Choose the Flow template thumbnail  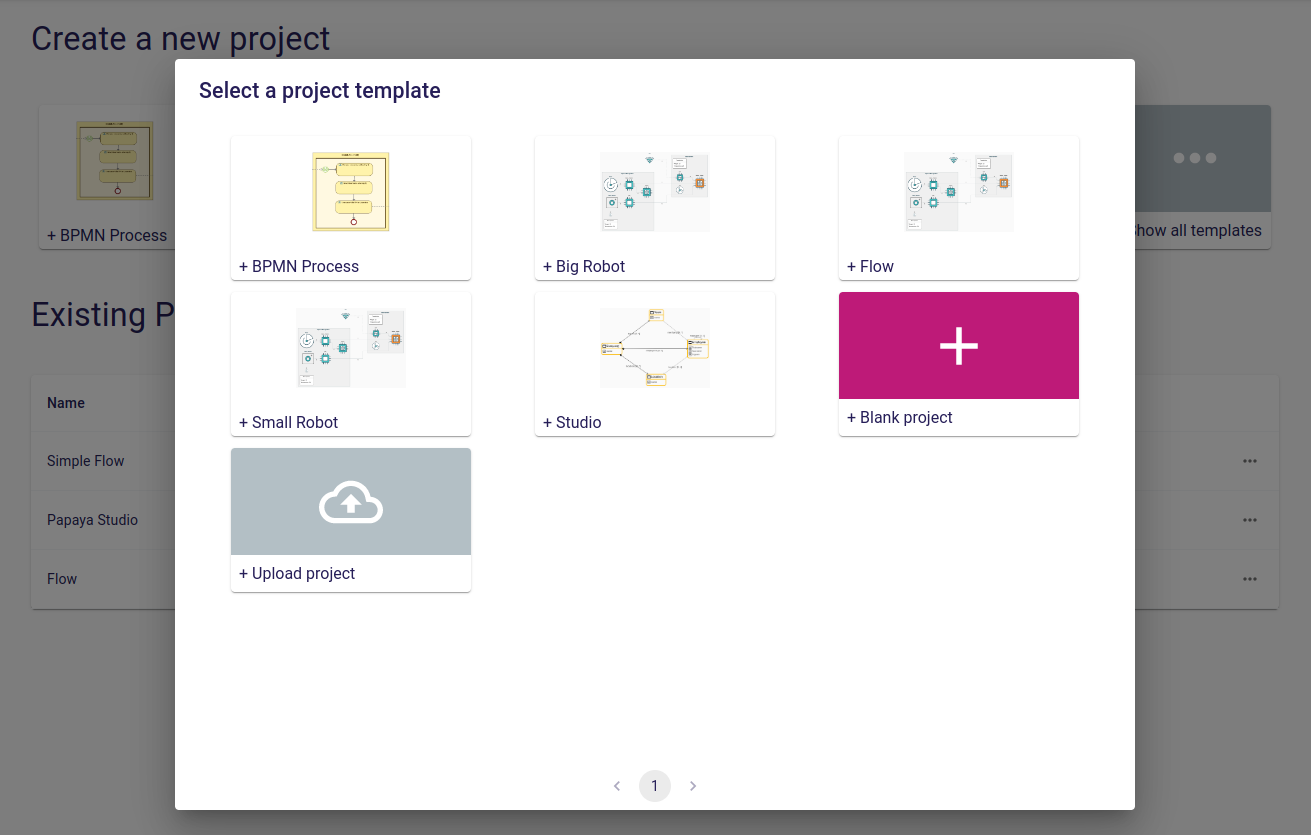[x=959, y=191]
